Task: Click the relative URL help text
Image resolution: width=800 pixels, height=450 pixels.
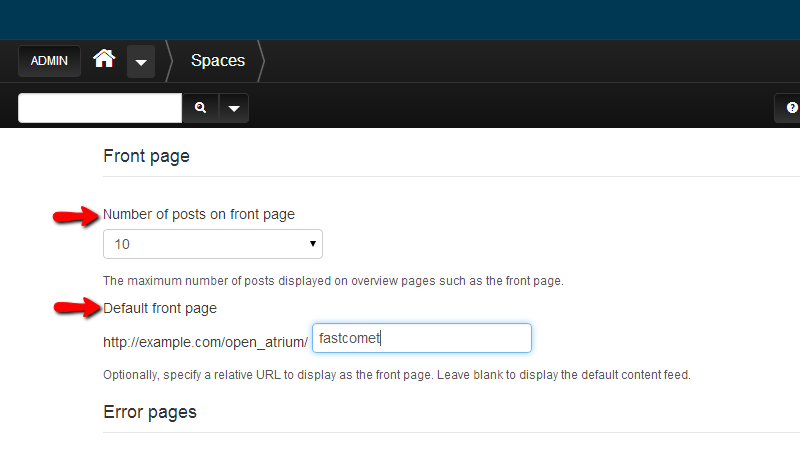Action: [397, 376]
